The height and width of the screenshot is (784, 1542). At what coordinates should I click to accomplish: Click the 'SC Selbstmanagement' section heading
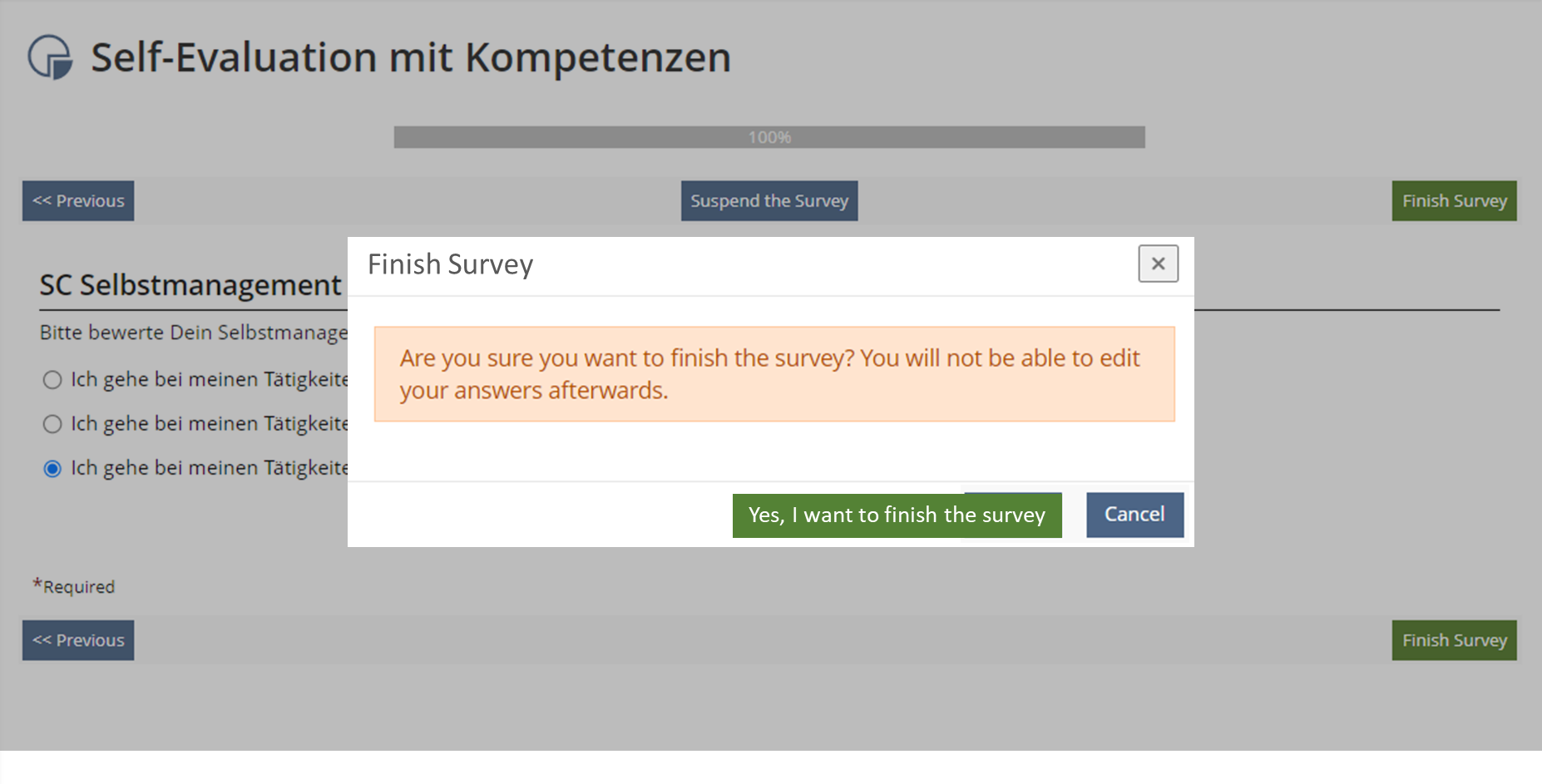[x=190, y=285]
